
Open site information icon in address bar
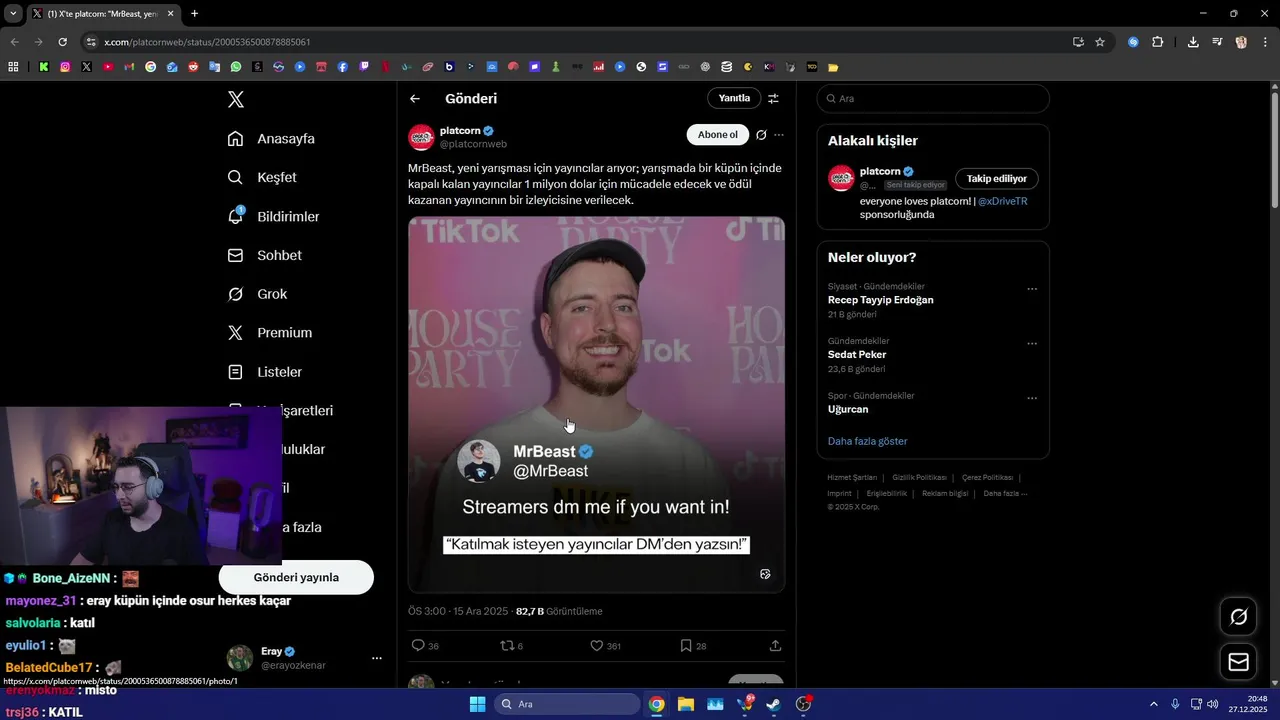[x=91, y=42]
